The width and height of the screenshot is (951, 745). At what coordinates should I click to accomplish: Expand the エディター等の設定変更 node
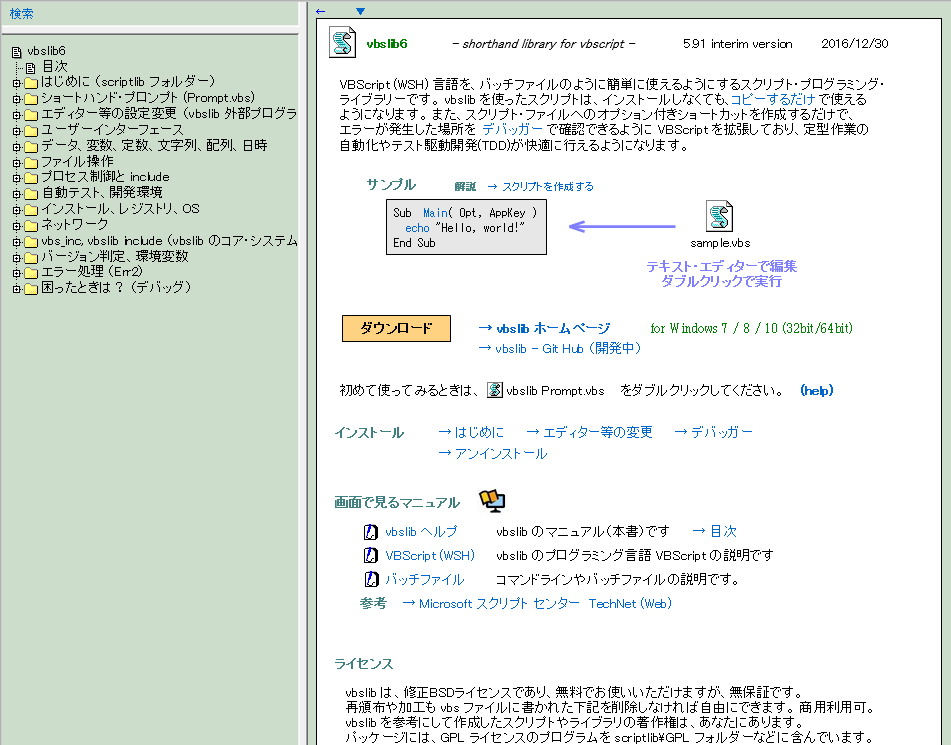point(16,115)
